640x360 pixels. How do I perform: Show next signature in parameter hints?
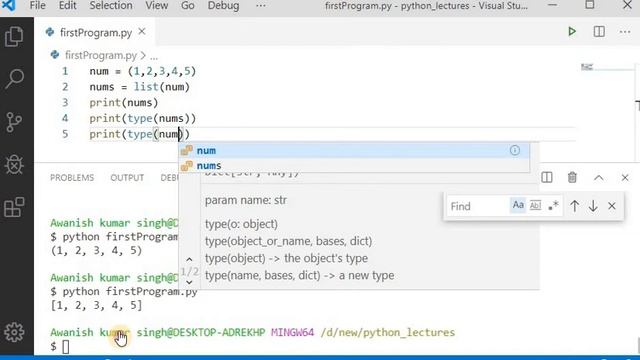click(x=189, y=282)
